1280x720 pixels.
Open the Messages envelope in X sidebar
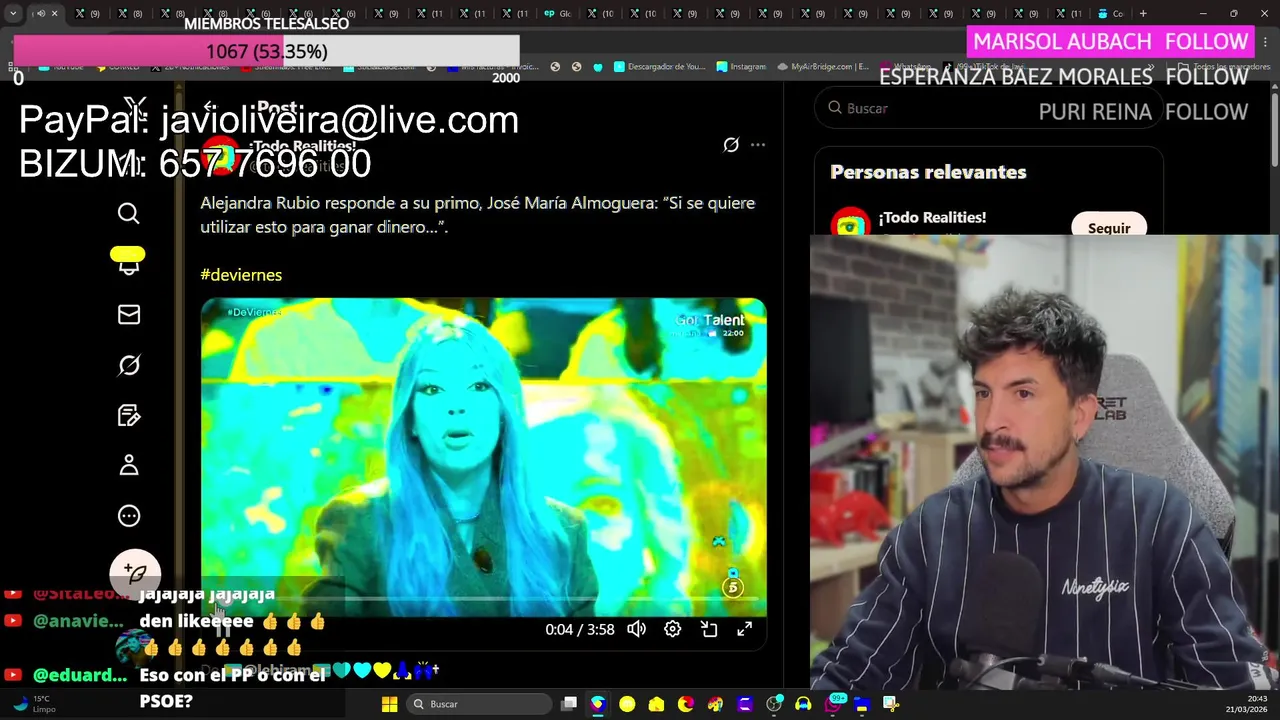click(129, 315)
